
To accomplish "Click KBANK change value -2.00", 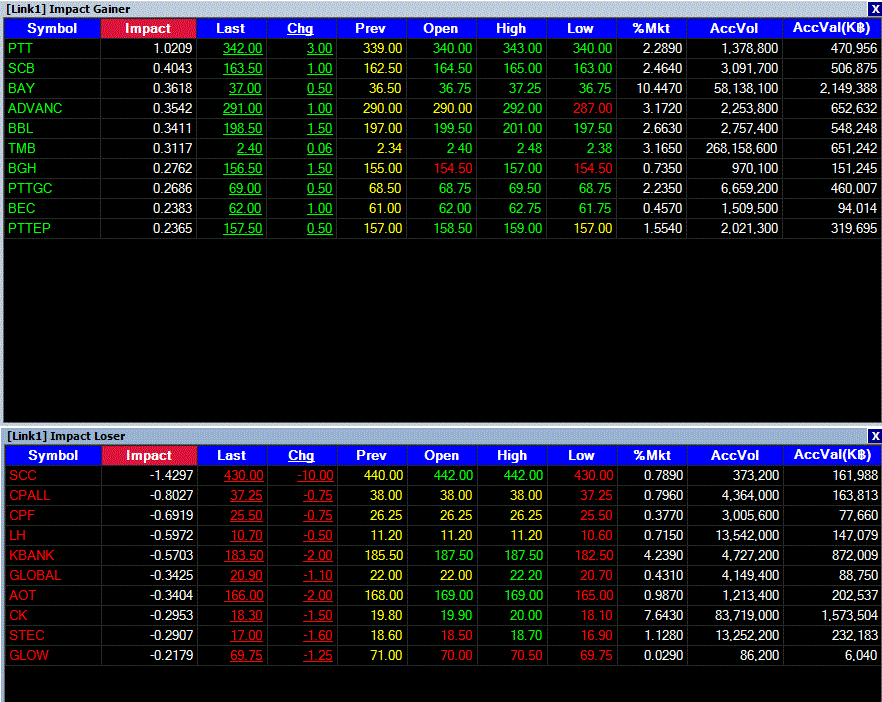I will click(x=318, y=556).
